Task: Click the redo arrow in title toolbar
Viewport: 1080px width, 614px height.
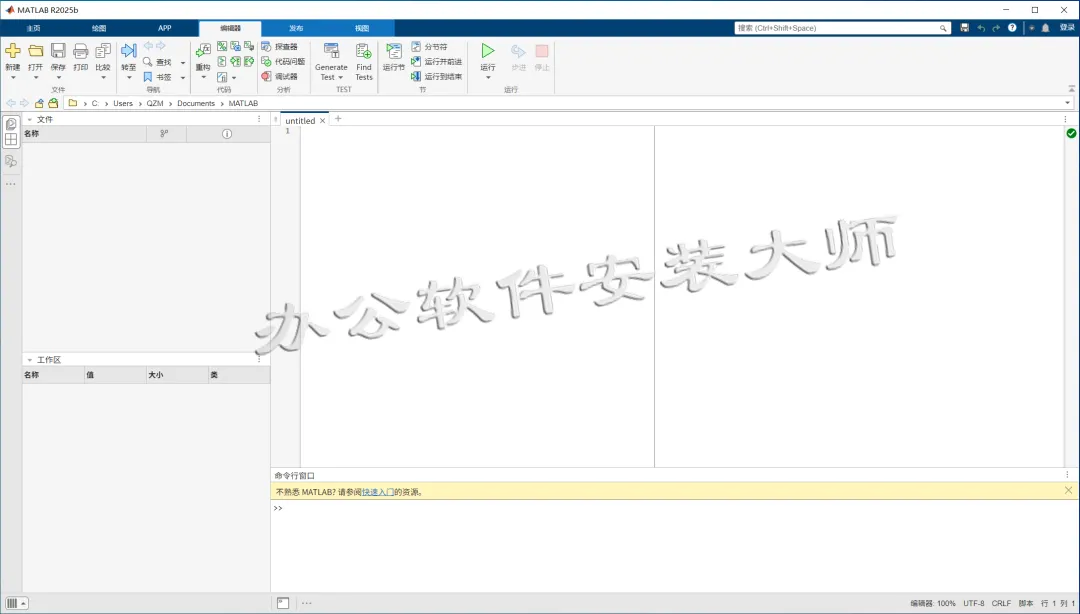Action: 996,28
